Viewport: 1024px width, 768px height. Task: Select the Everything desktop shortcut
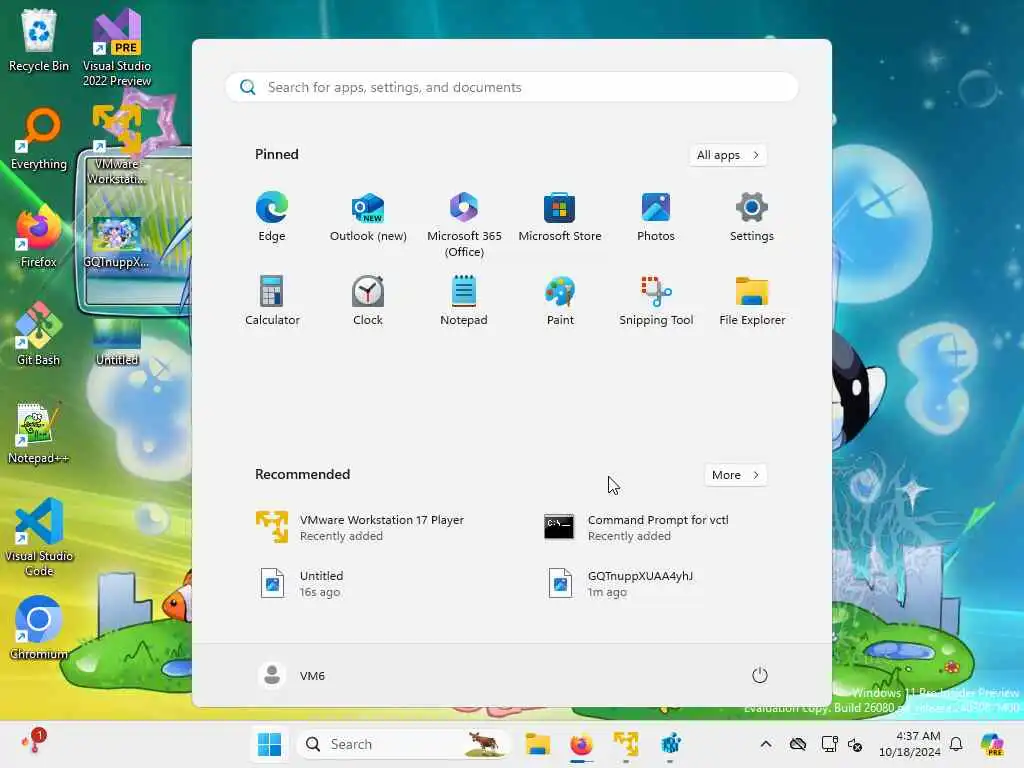point(39,139)
